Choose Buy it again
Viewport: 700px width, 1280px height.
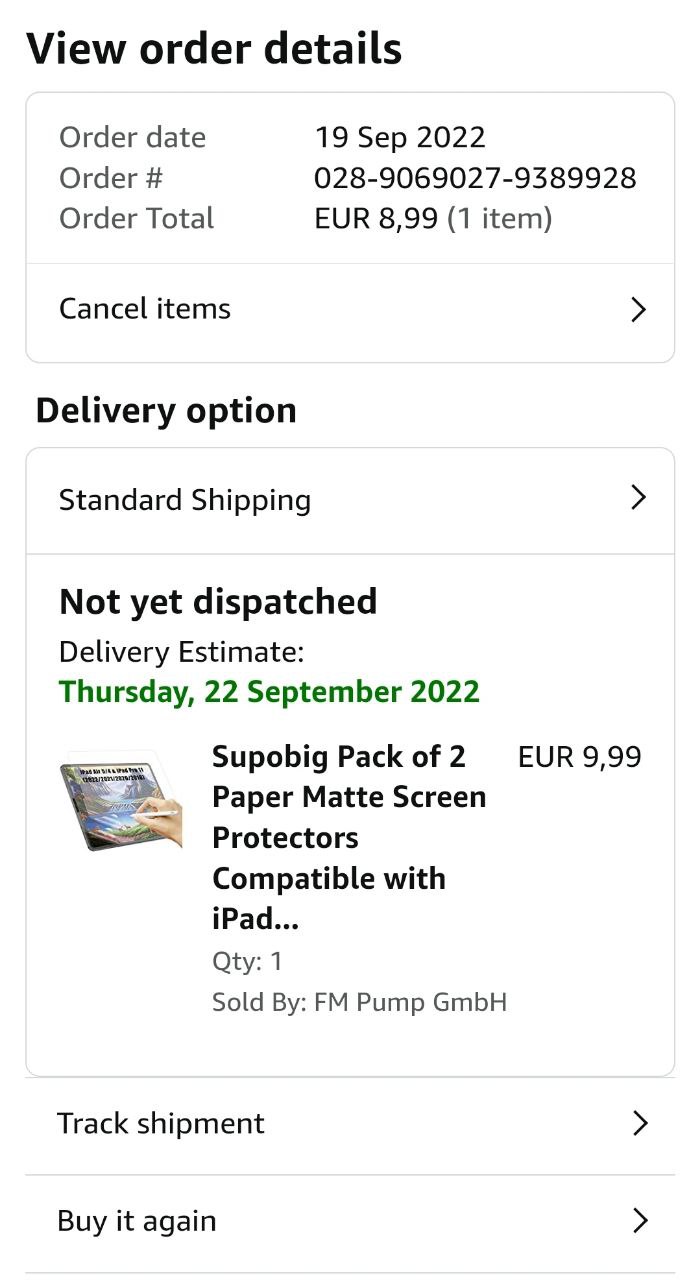pyautogui.click(x=137, y=1221)
